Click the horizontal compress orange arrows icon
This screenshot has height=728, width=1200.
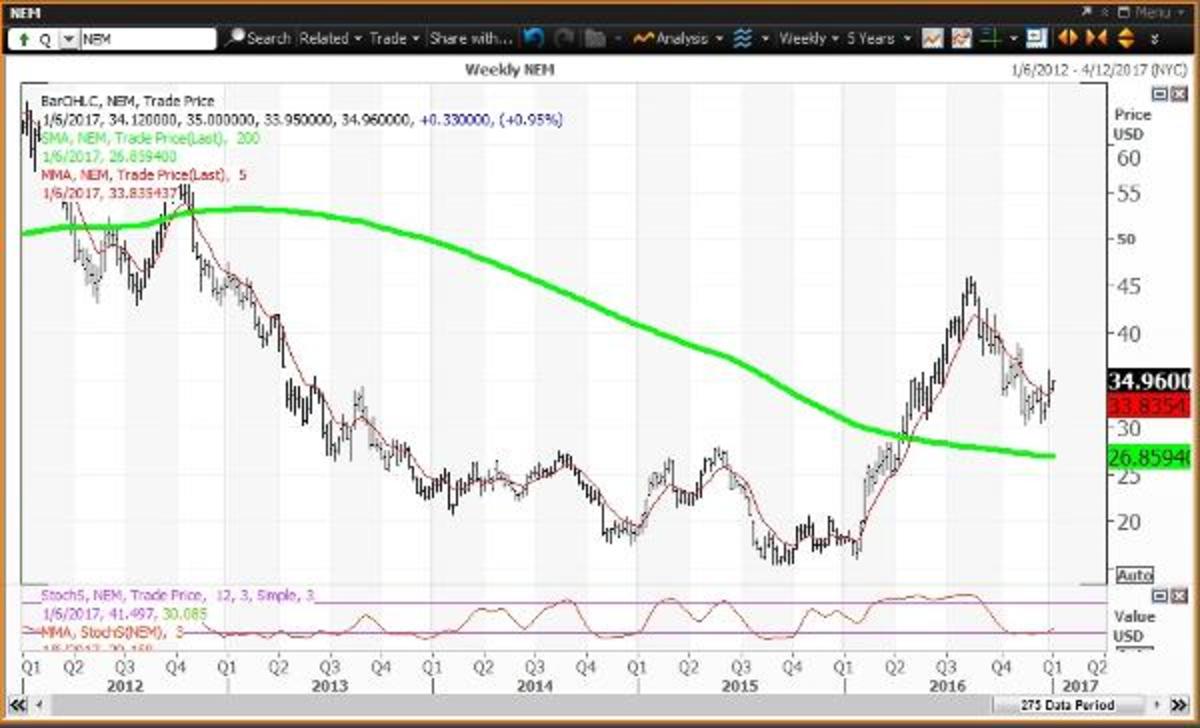[x=1096, y=39]
